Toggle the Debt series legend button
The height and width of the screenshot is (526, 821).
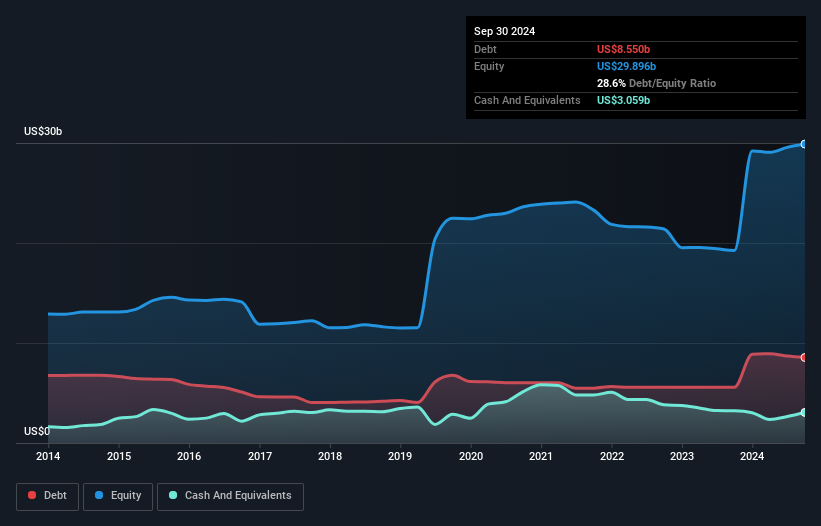coord(48,496)
